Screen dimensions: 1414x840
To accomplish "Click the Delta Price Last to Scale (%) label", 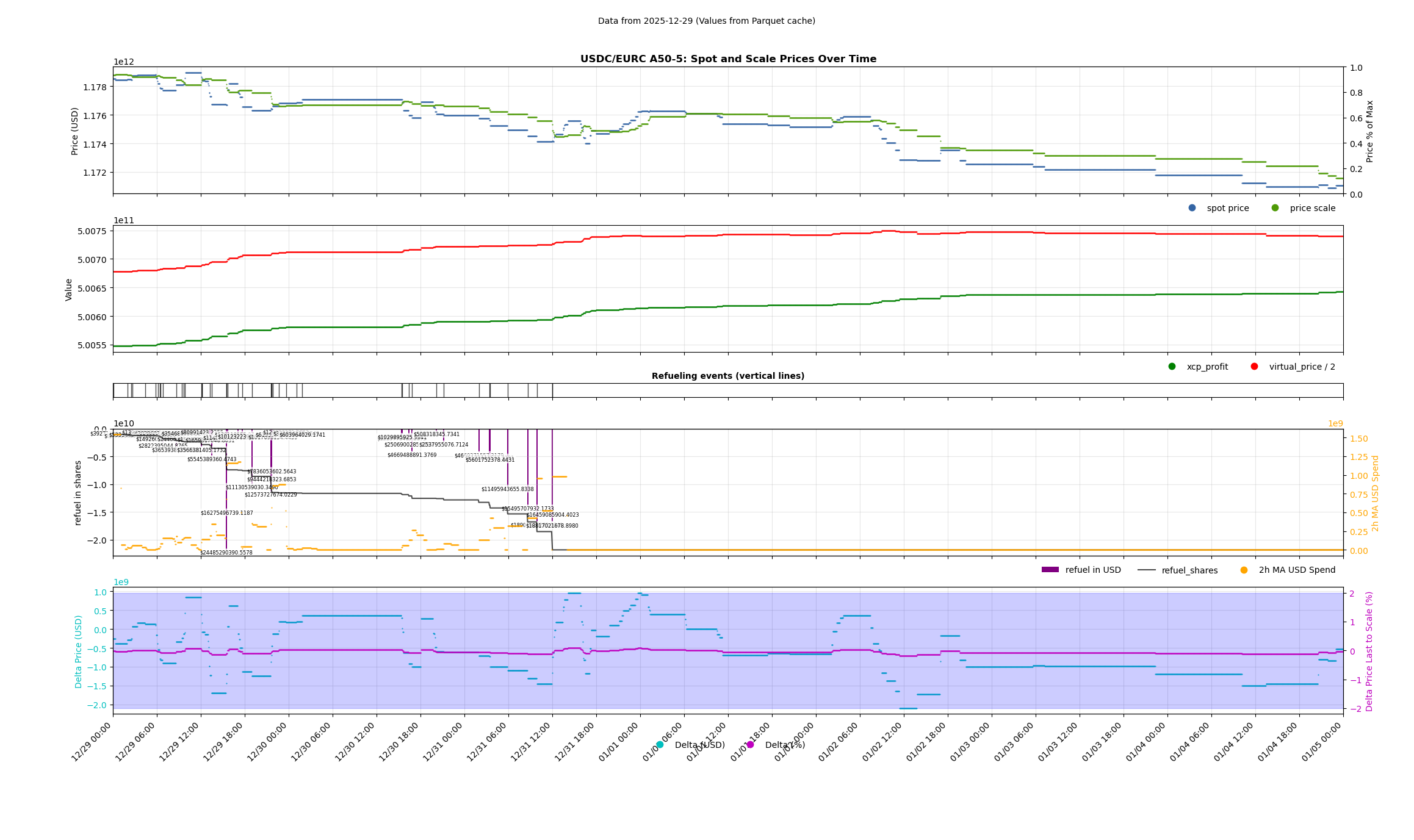I will pyautogui.click(x=1369, y=651).
